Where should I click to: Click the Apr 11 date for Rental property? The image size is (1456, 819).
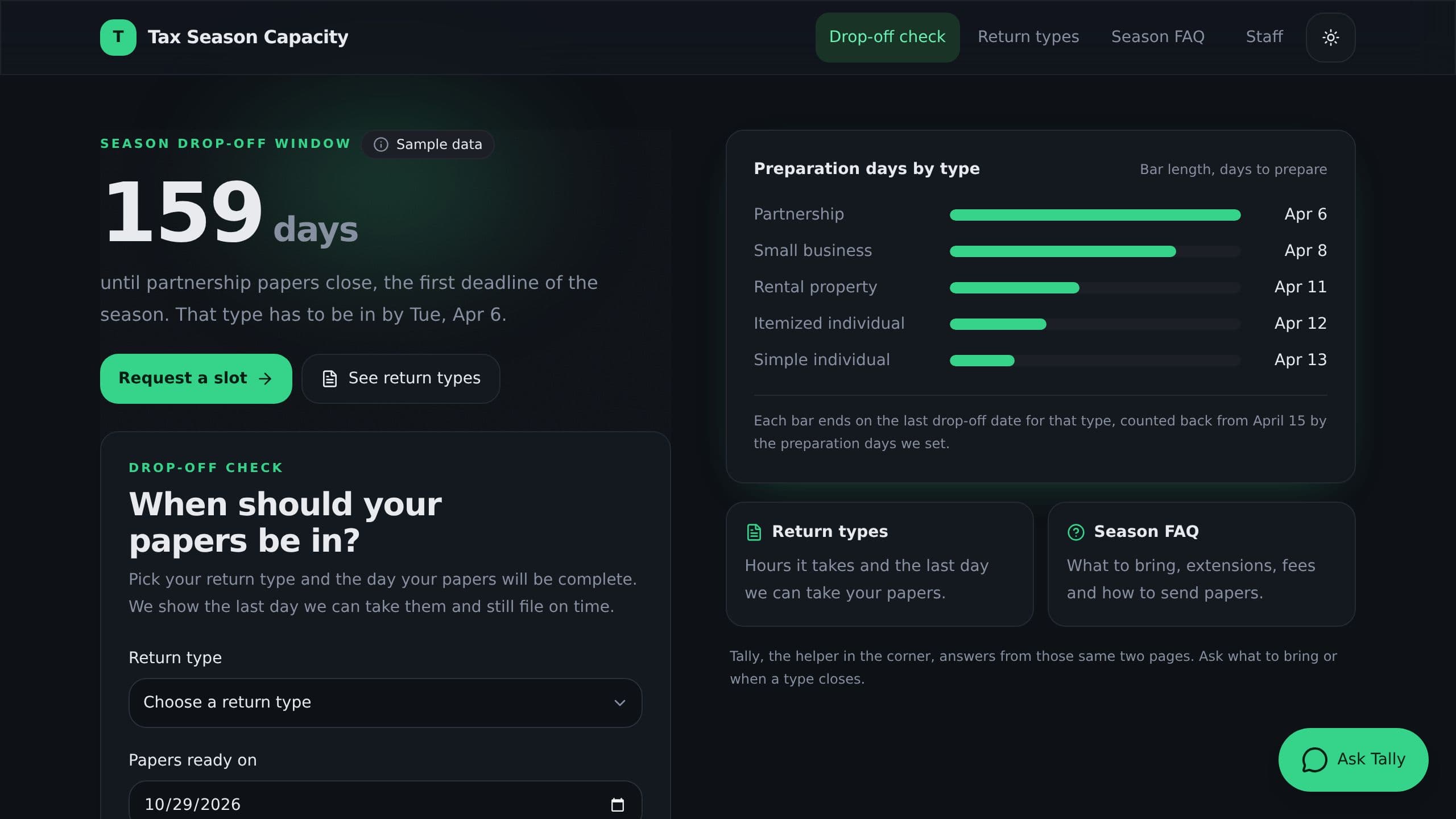coord(1300,287)
